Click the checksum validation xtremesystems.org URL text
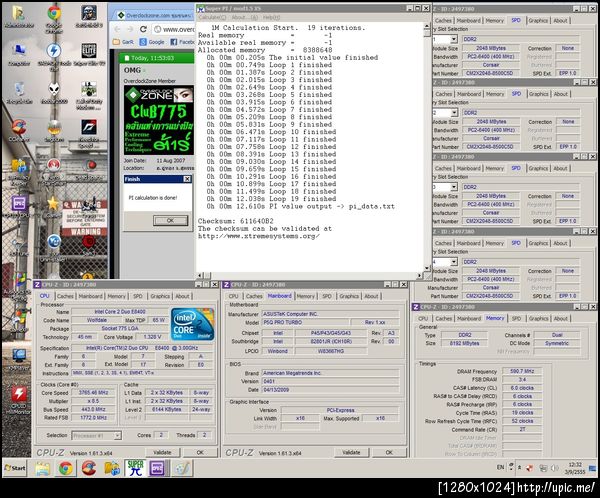Screen dimensions: 600x498 tap(259, 236)
